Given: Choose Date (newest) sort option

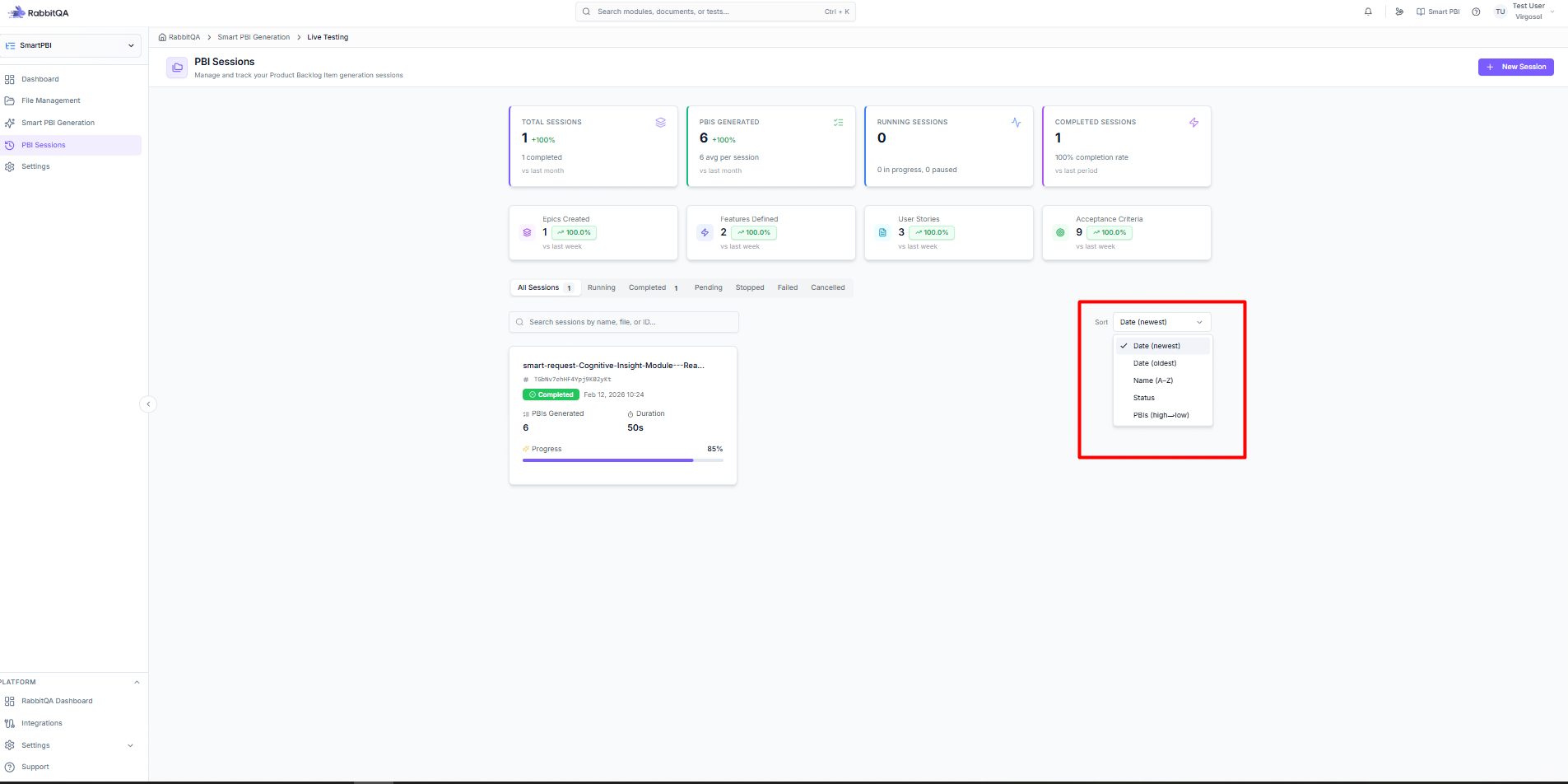Looking at the screenshot, I should (x=1162, y=346).
